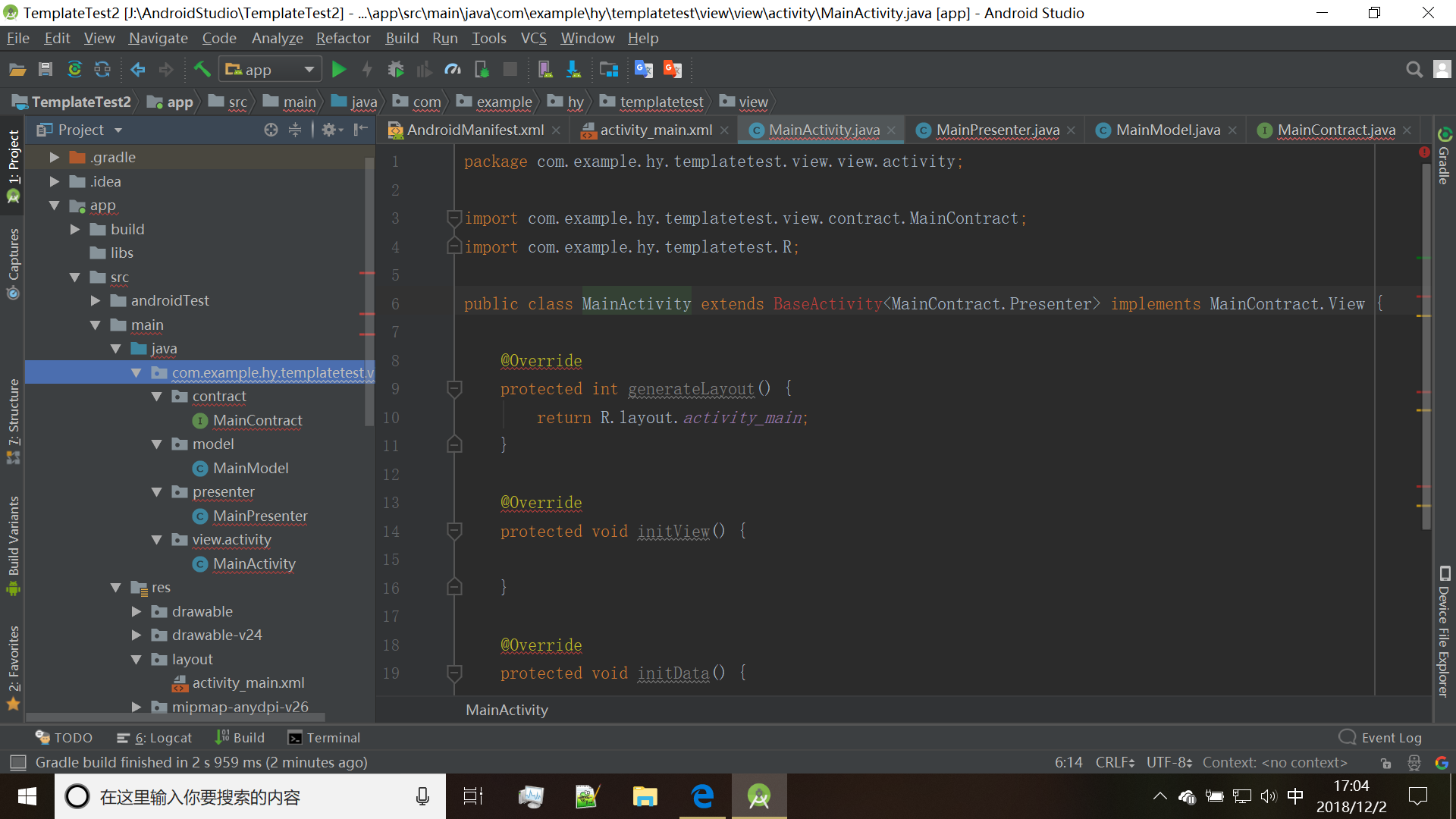Image resolution: width=1456 pixels, height=819 pixels.
Task: Toggle the 1: Project tool window
Action: [x=13, y=165]
